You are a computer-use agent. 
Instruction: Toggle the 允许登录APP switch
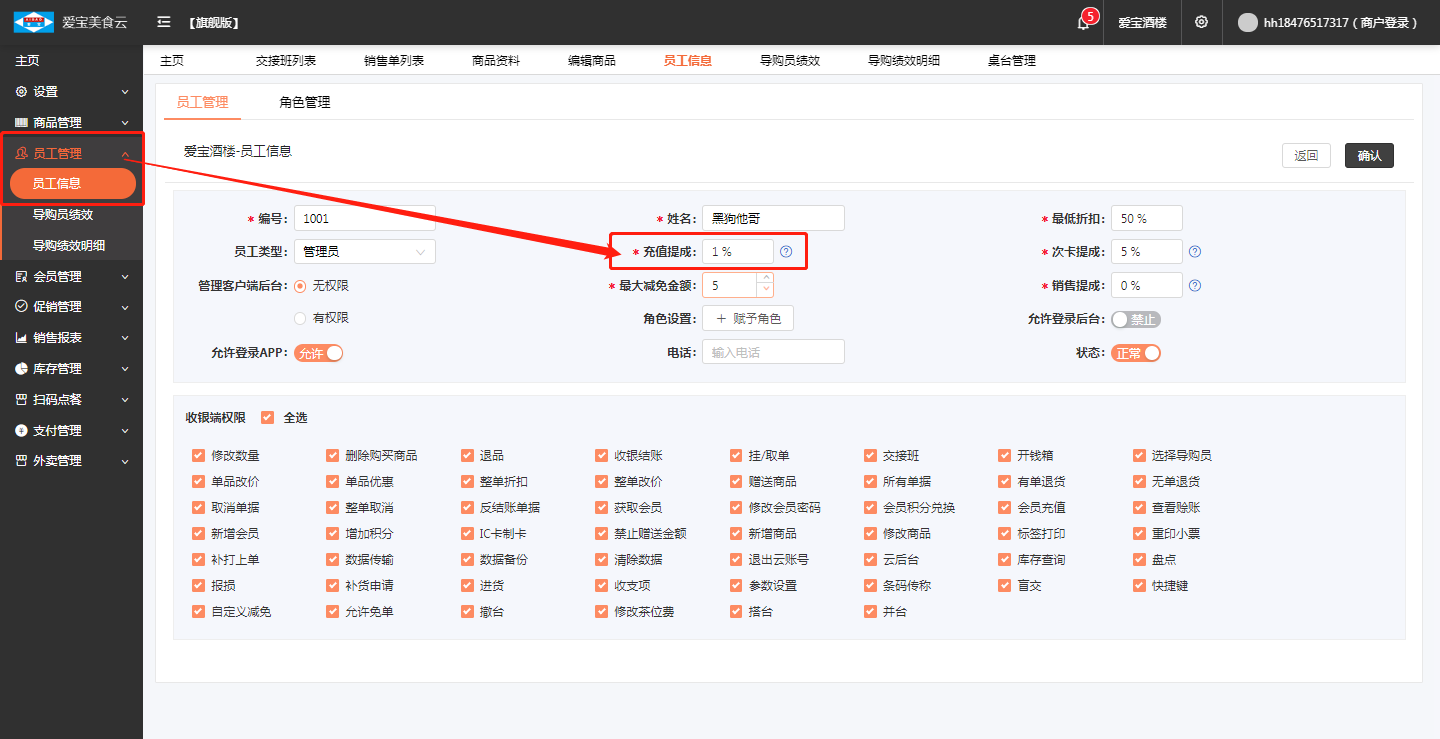(x=318, y=353)
